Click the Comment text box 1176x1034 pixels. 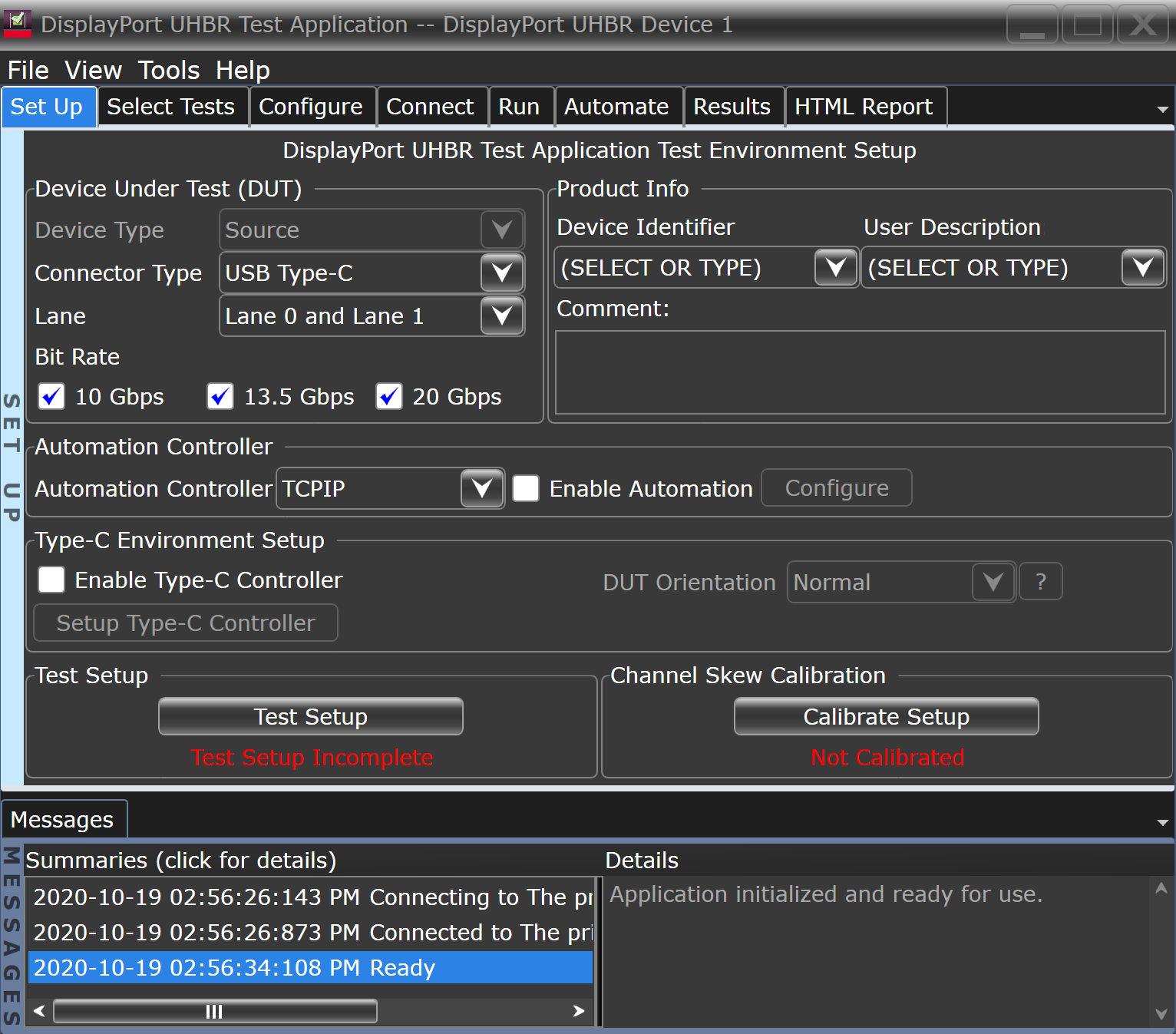tap(860, 372)
